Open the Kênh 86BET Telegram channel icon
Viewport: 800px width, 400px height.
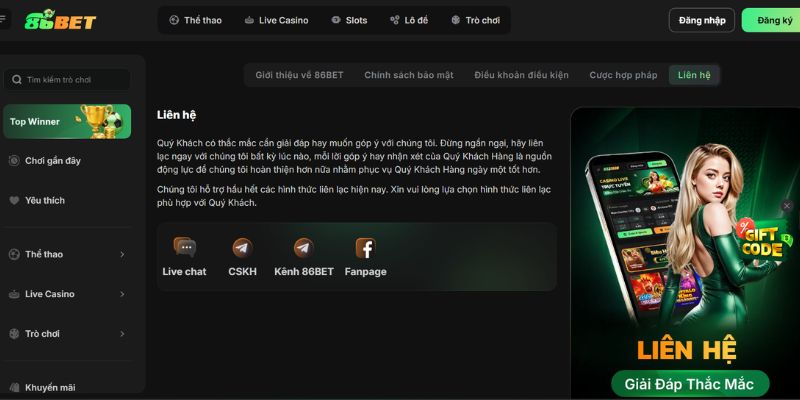coord(304,248)
